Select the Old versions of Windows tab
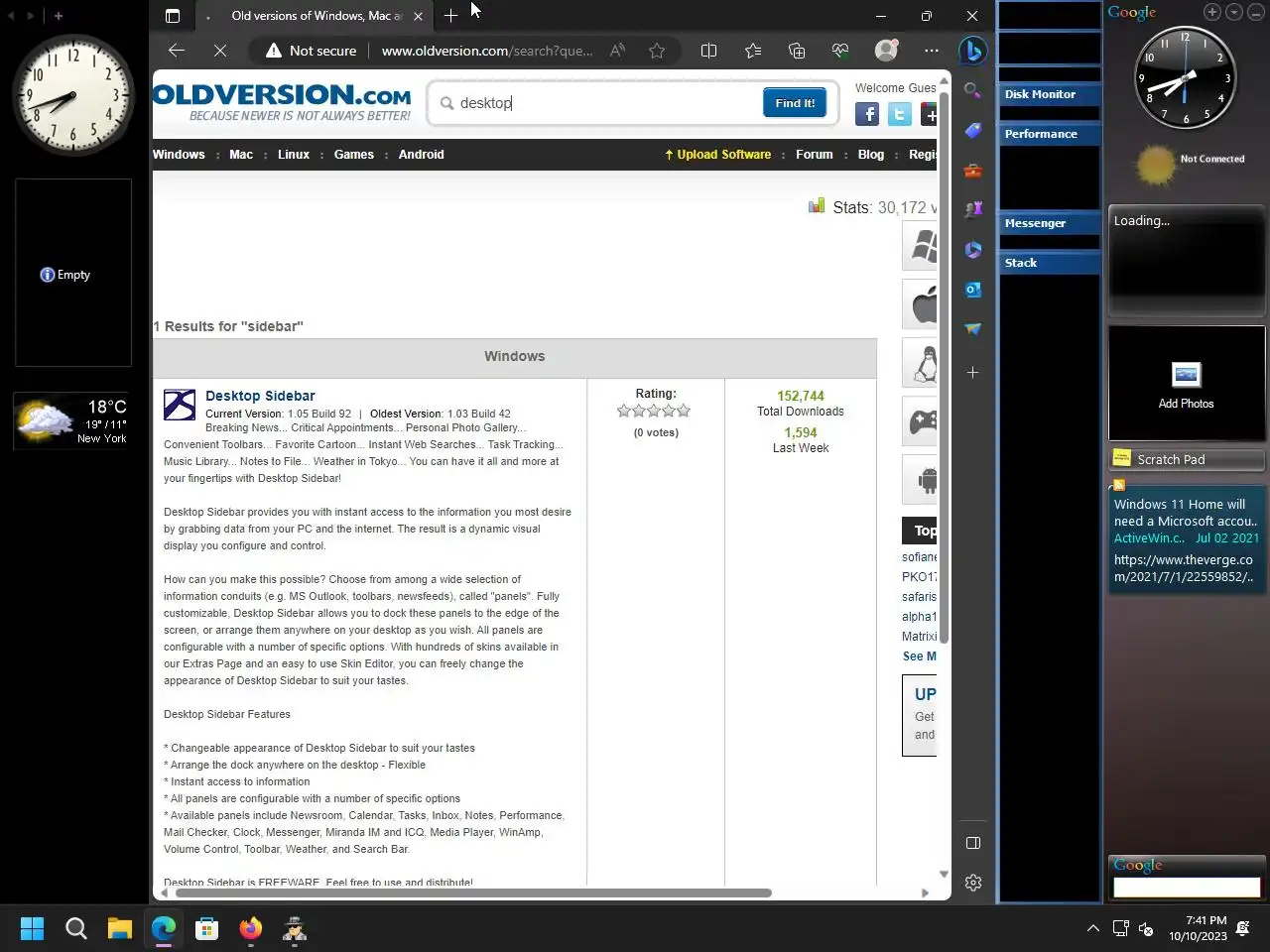Screen dimensions: 1270x952 click(313, 16)
